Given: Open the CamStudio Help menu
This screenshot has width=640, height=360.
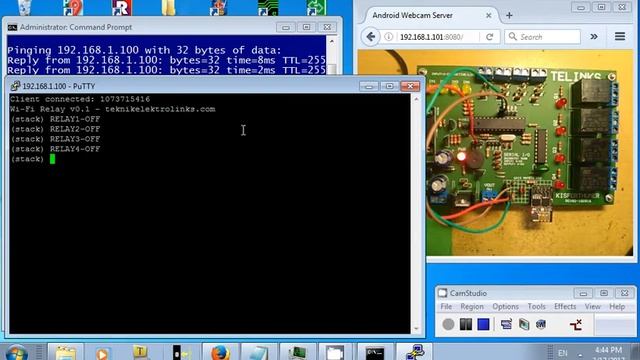Looking at the screenshot, I should (x=617, y=307).
